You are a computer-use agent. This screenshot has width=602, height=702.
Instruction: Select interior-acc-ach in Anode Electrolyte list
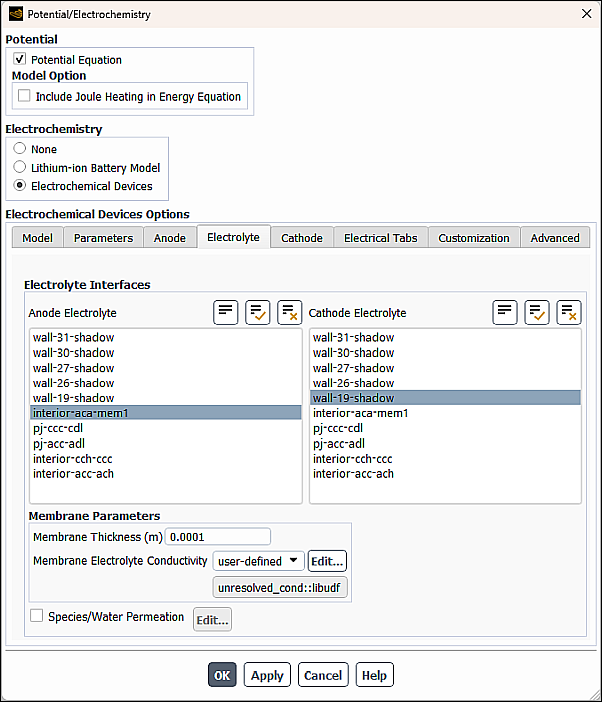click(166, 474)
